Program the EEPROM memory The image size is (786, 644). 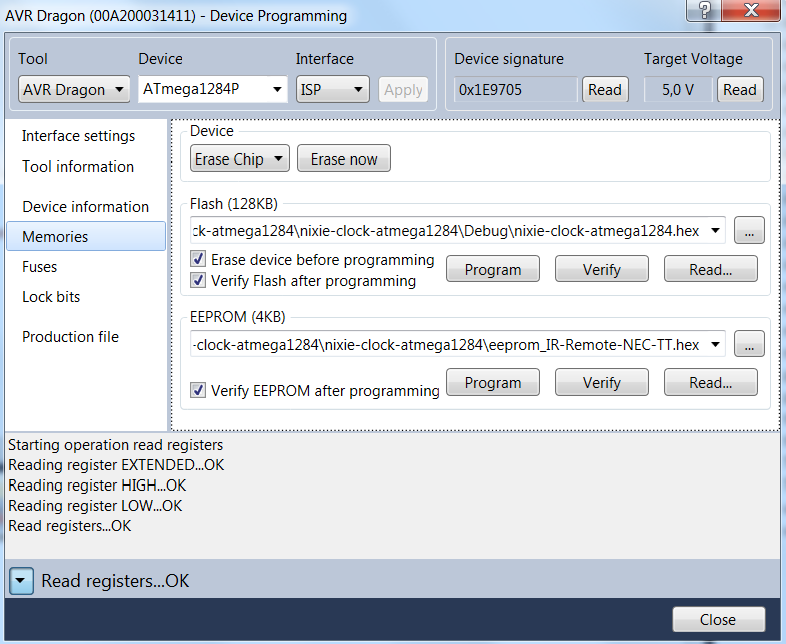[493, 382]
